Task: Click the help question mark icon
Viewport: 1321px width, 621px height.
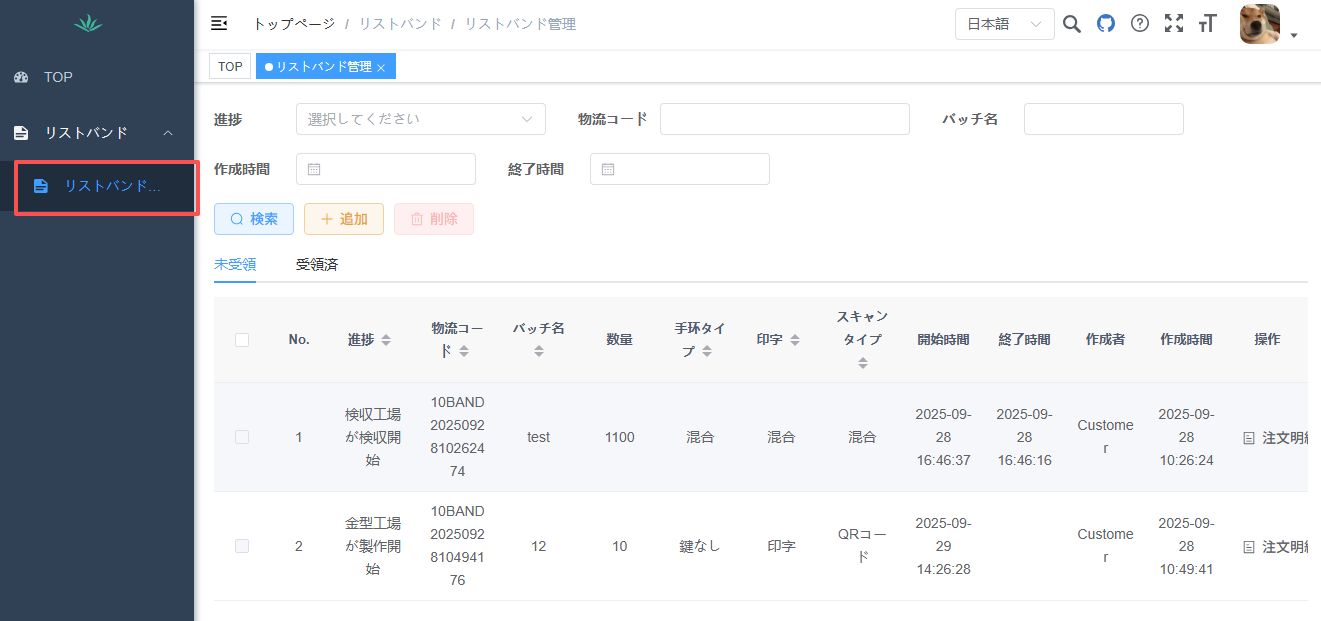Action: (x=1139, y=24)
